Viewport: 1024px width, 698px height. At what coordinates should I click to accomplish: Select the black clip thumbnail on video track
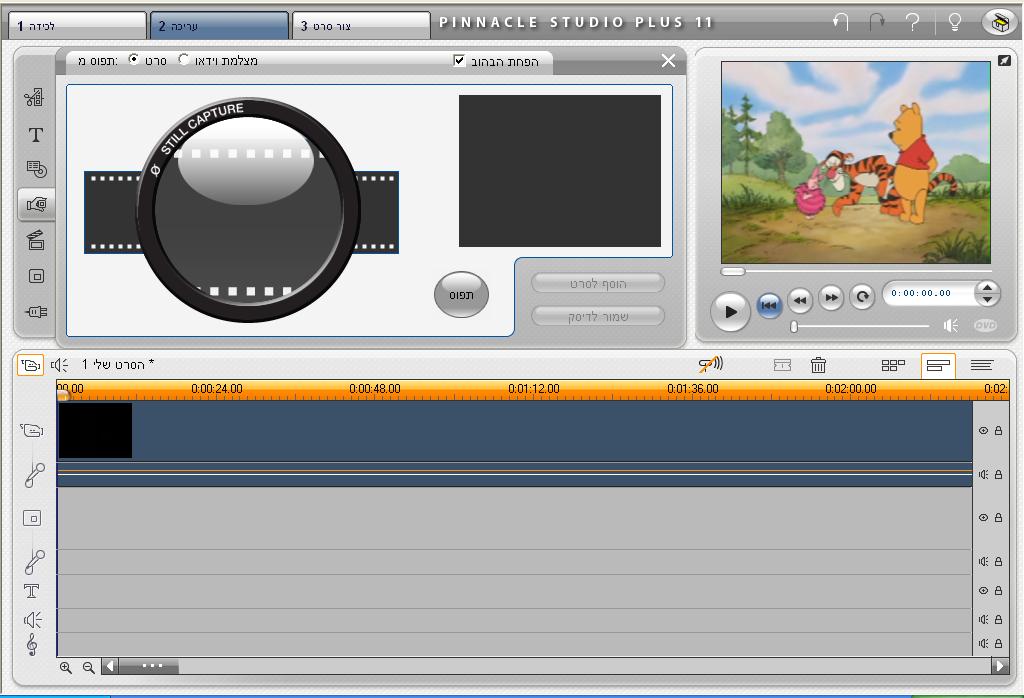pyautogui.click(x=95, y=430)
